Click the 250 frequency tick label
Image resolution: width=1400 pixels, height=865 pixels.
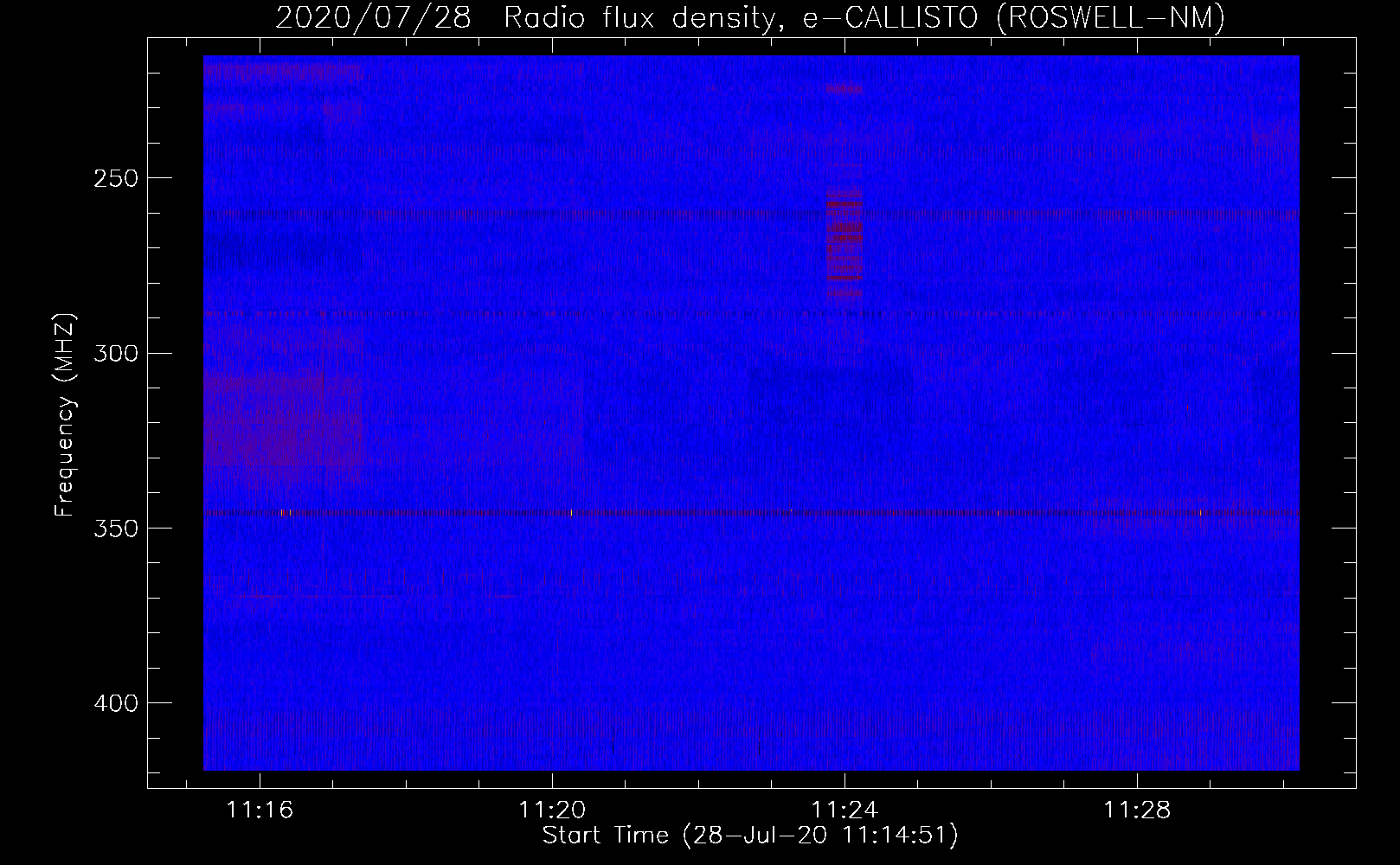click(x=115, y=178)
